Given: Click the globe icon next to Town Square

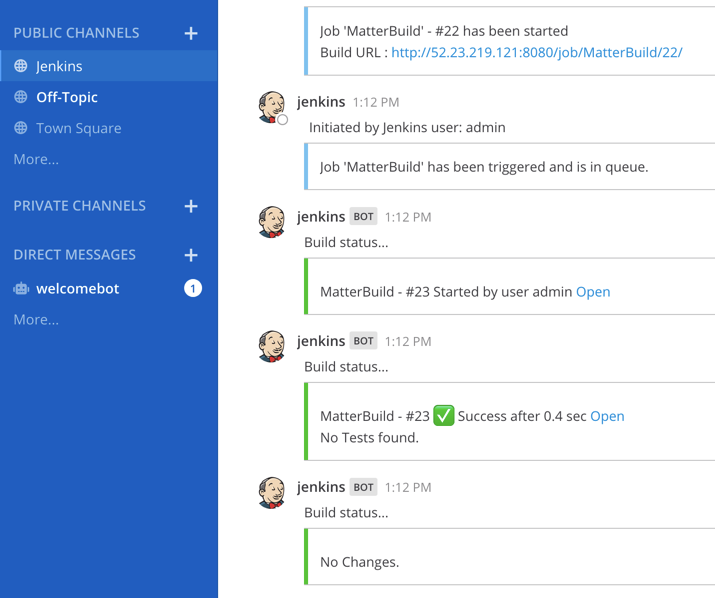Looking at the screenshot, I should [x=21, y=128].
